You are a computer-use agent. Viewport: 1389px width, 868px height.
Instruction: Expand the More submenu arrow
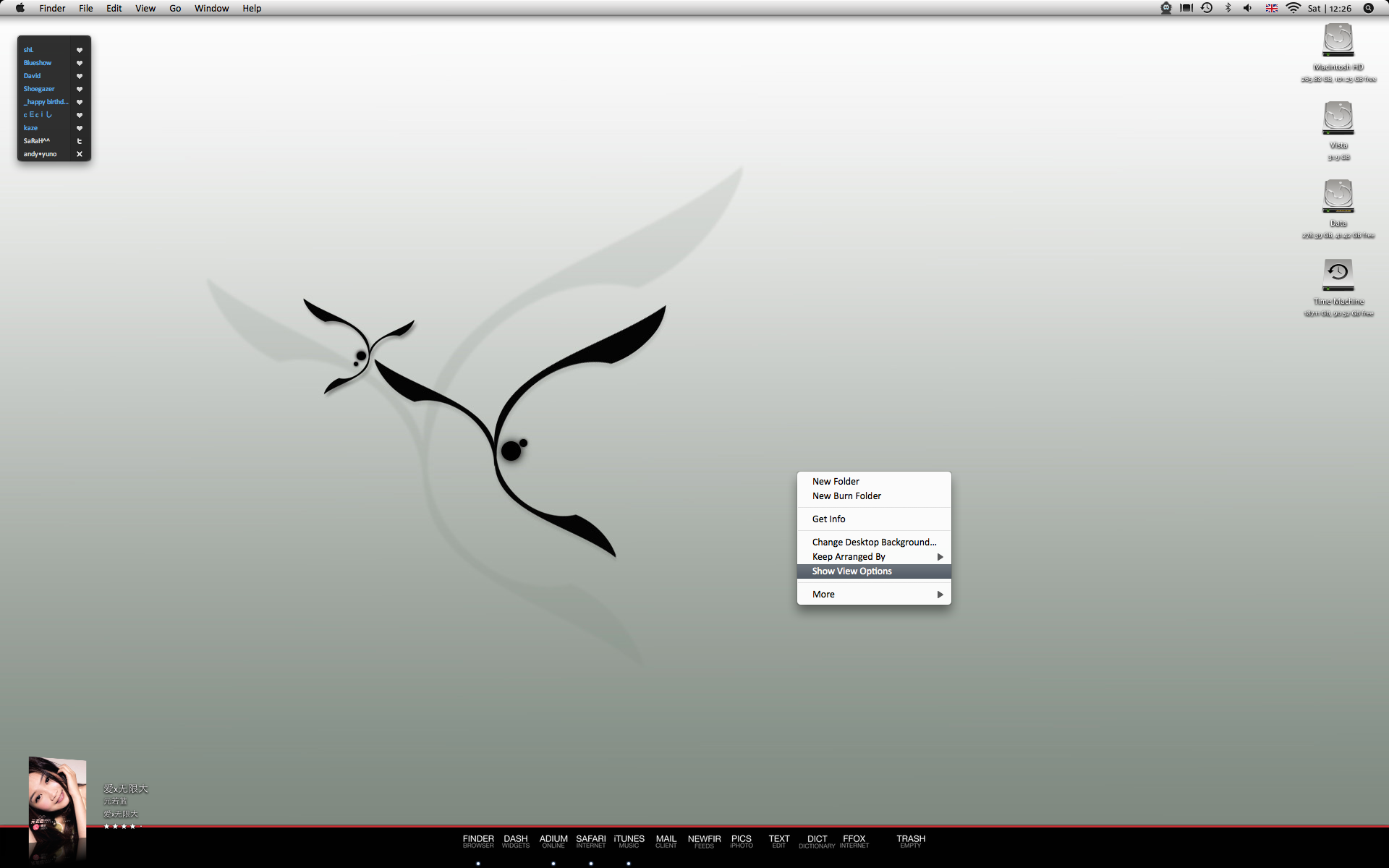click(940, 595)
